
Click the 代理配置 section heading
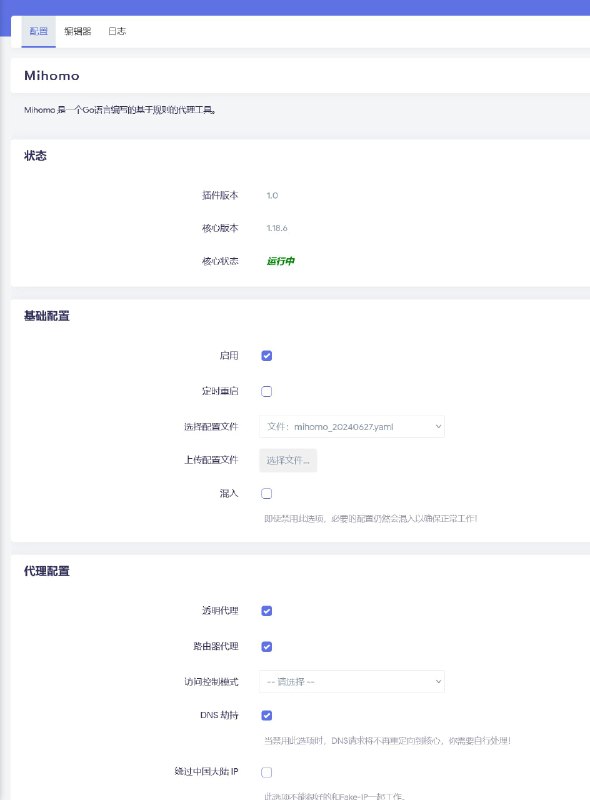pyautogui.click(x=46, y=571)
